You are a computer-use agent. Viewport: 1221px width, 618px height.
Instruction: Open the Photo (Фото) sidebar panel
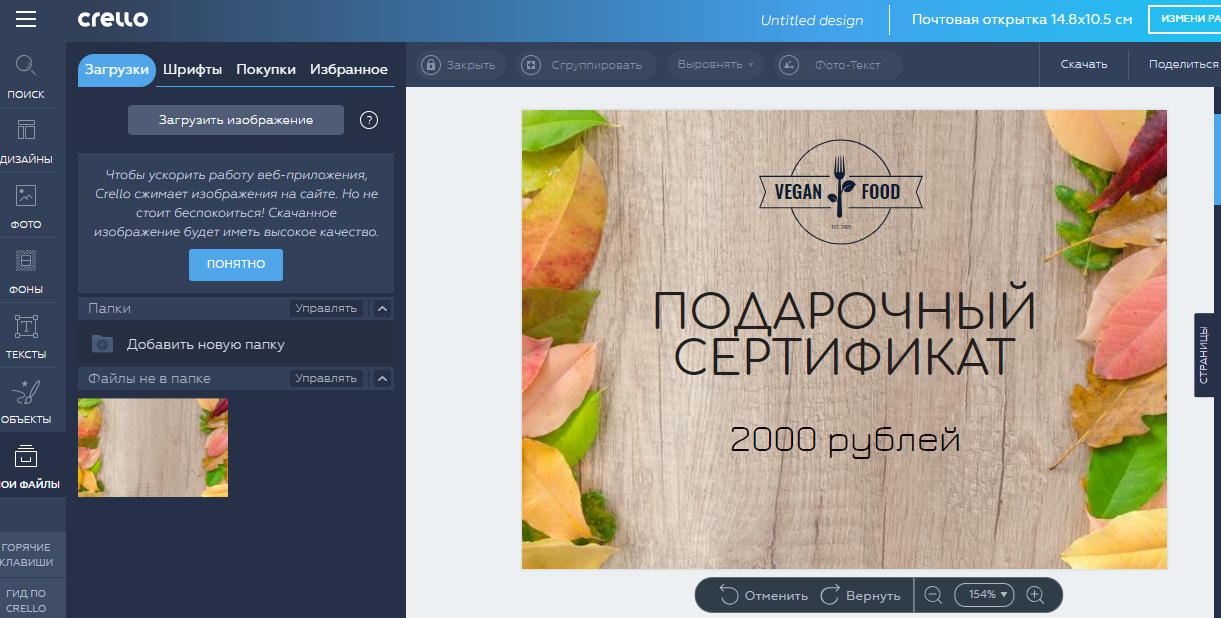pos(27,206)
